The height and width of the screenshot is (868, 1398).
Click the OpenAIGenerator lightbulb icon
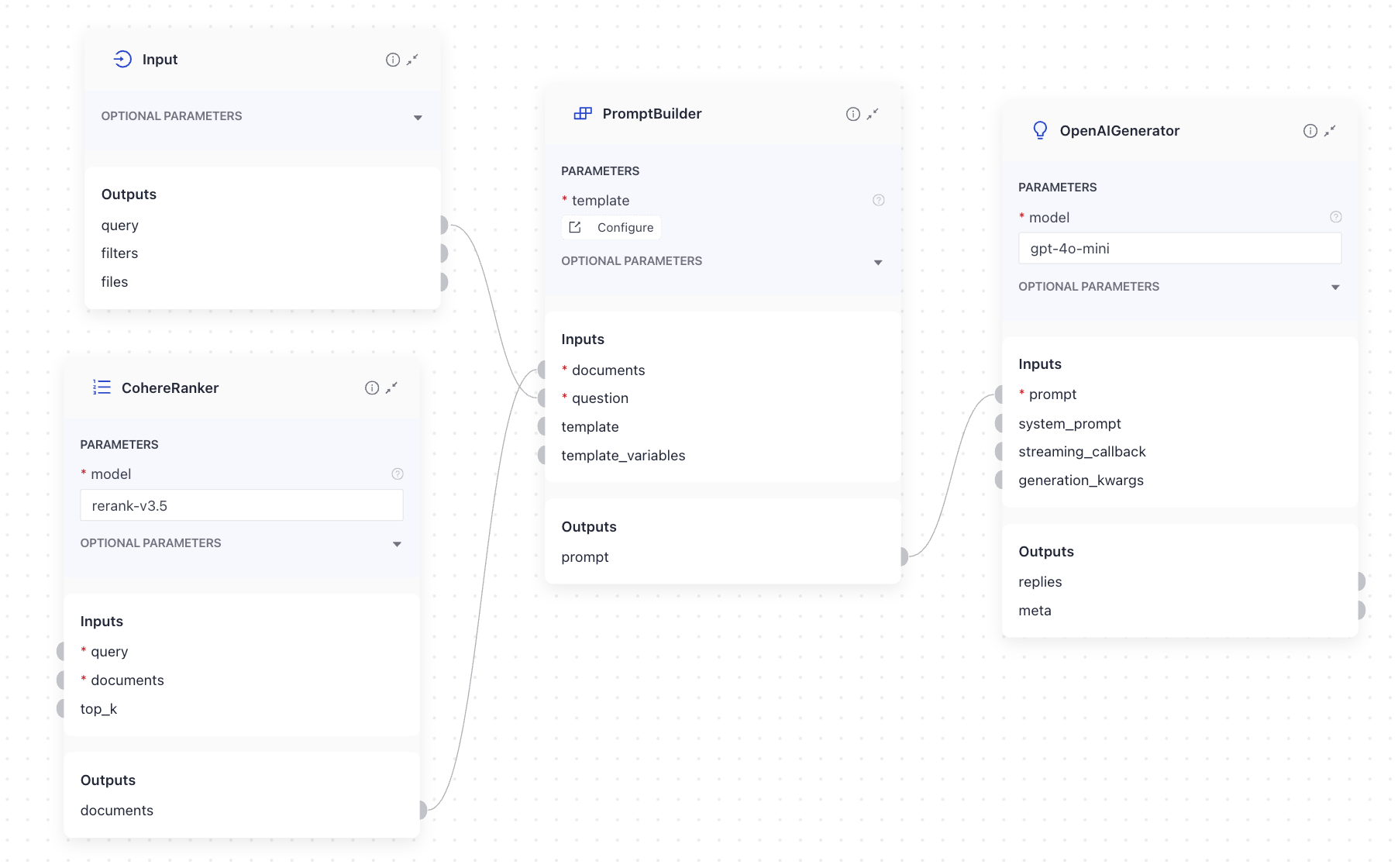1041,130
